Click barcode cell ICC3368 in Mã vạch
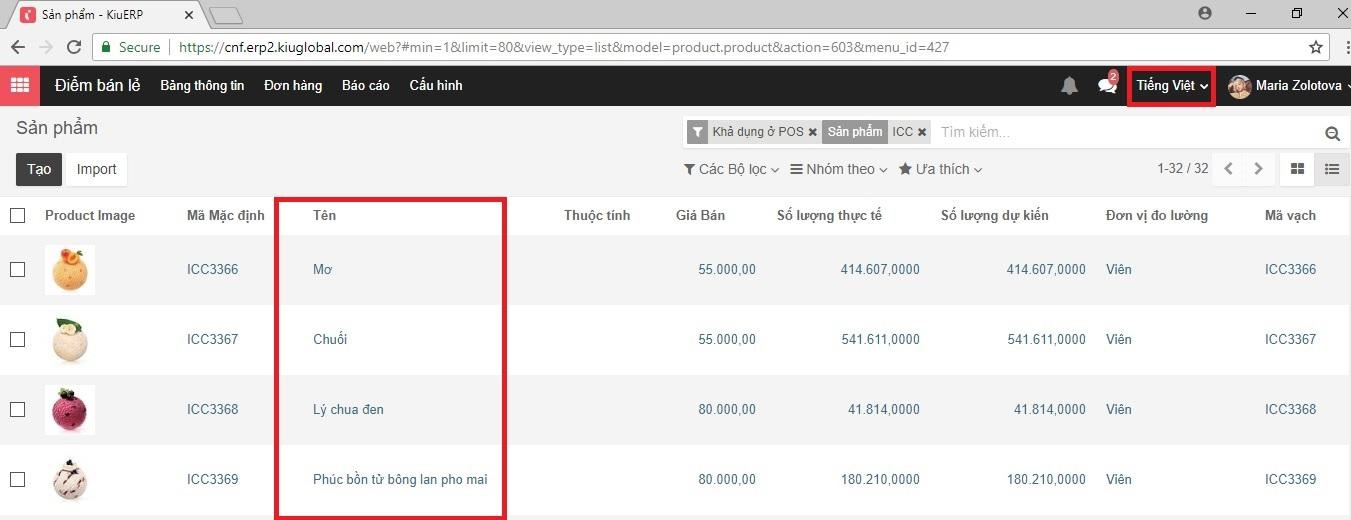This screenshot has height=520, width=1351. coord(1290,409)
